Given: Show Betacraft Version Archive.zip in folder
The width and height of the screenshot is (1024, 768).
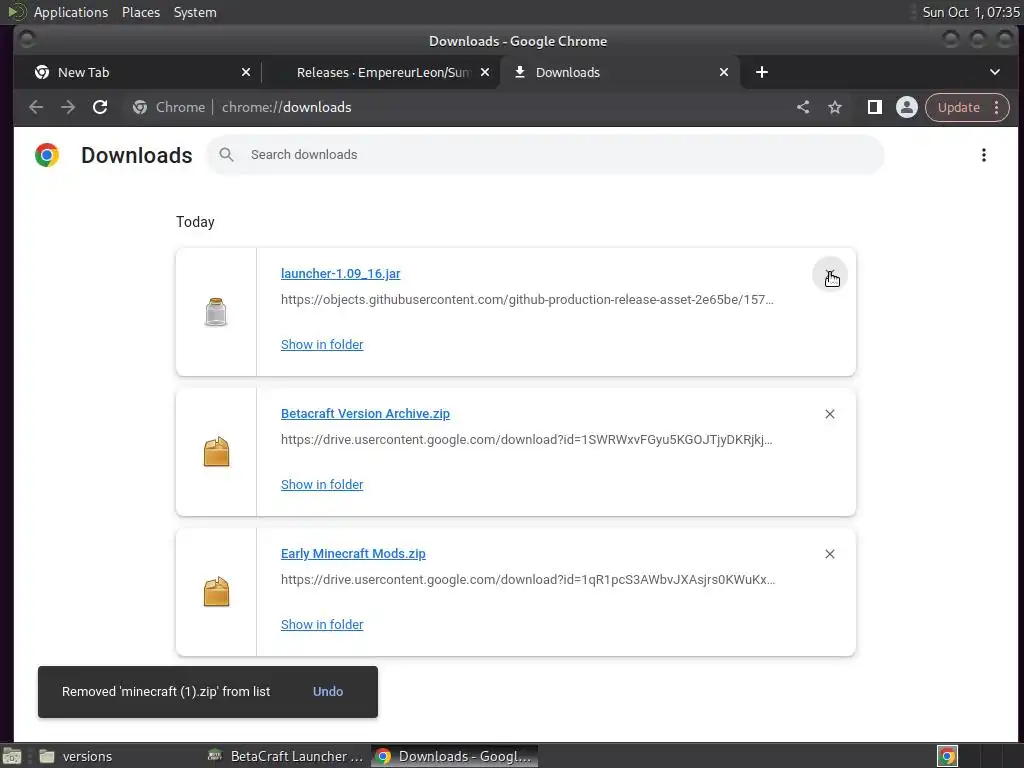Looking at the screenshot, I should [322, 484].
